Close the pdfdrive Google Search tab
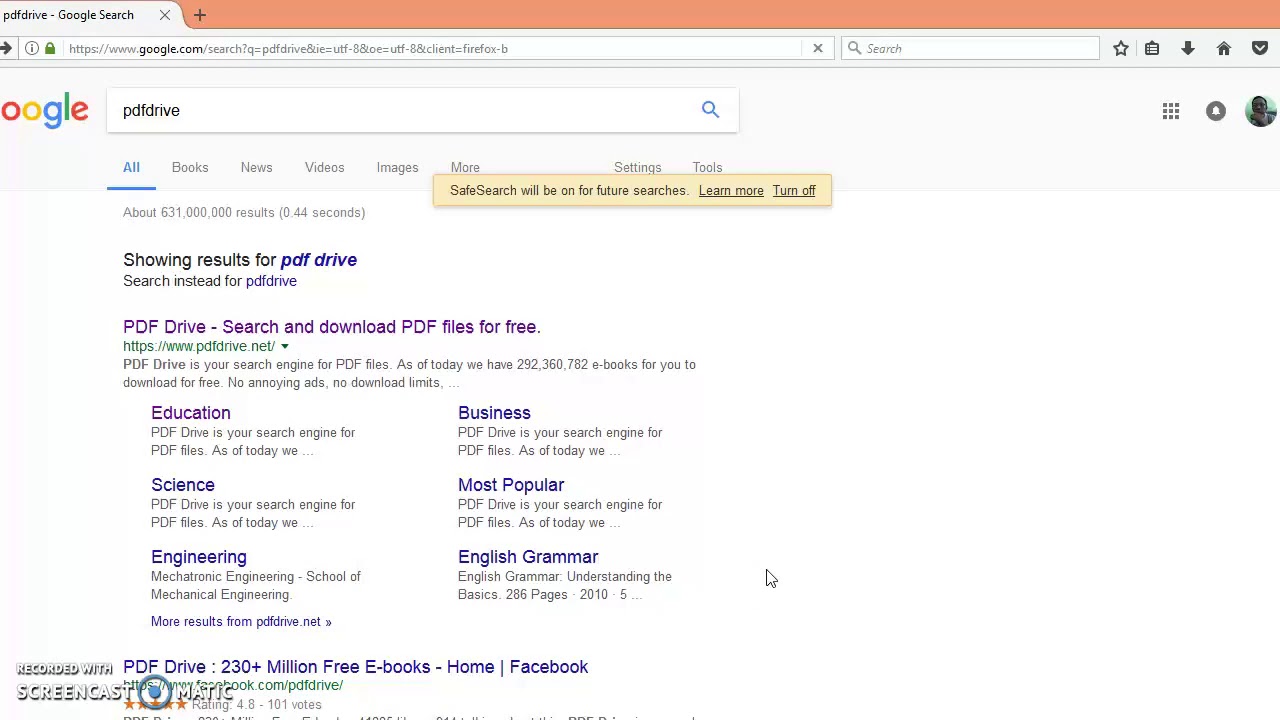 tap(165, 15)
